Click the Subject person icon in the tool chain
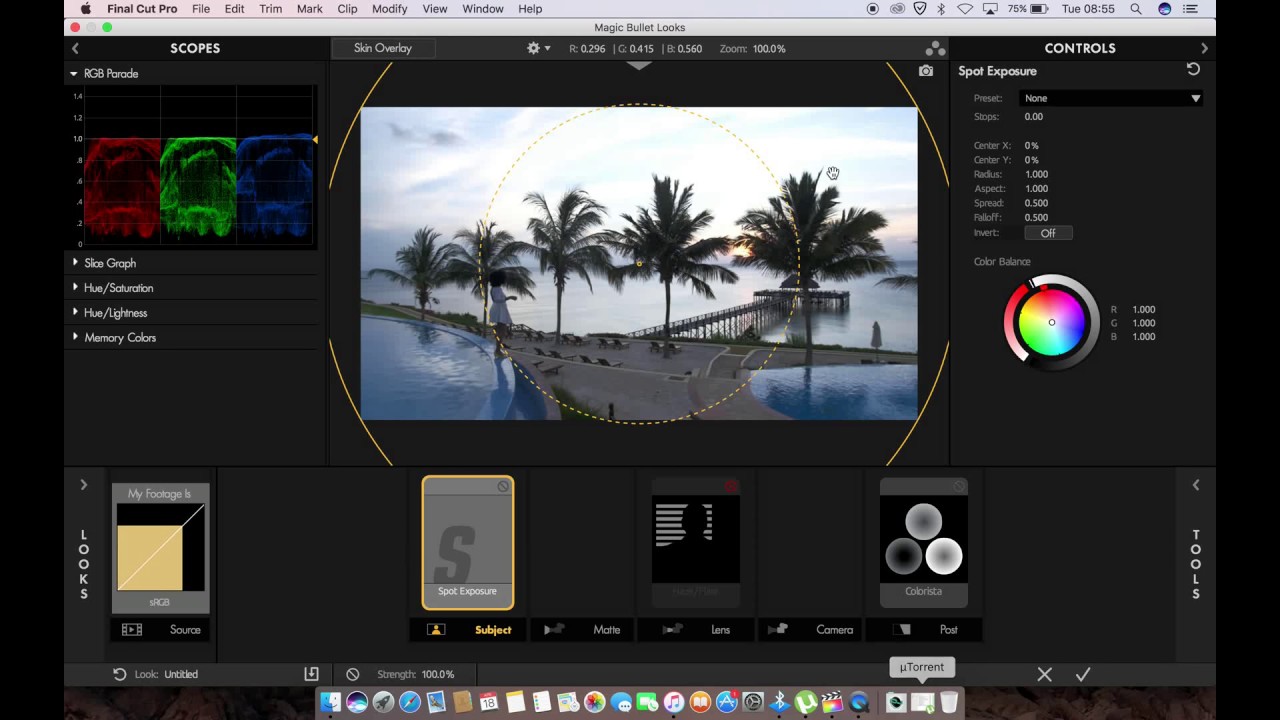 click(436, 630)
